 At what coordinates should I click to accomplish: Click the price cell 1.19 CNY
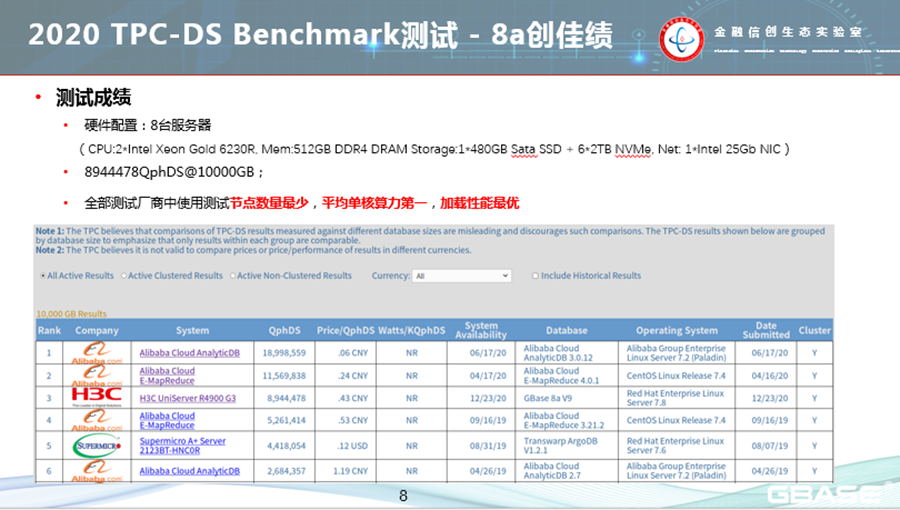click(351, 471)
